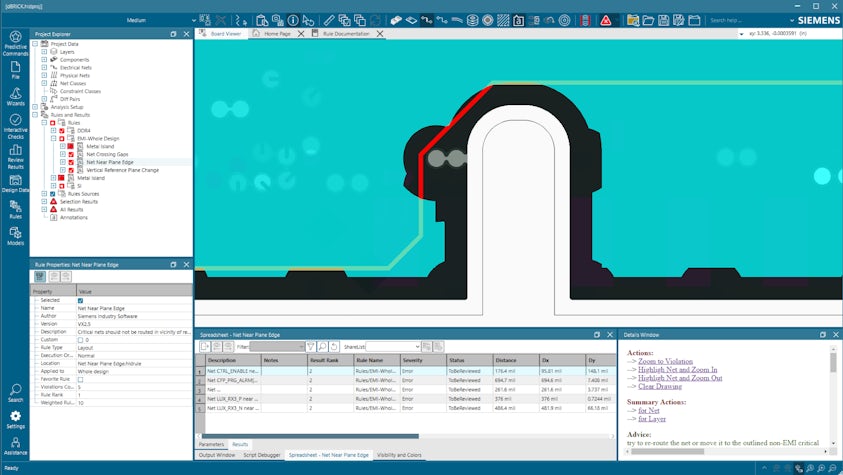Toggle the Net Near Plane Edge checkbox
This screenshot has width=843, height=475.
70,162
